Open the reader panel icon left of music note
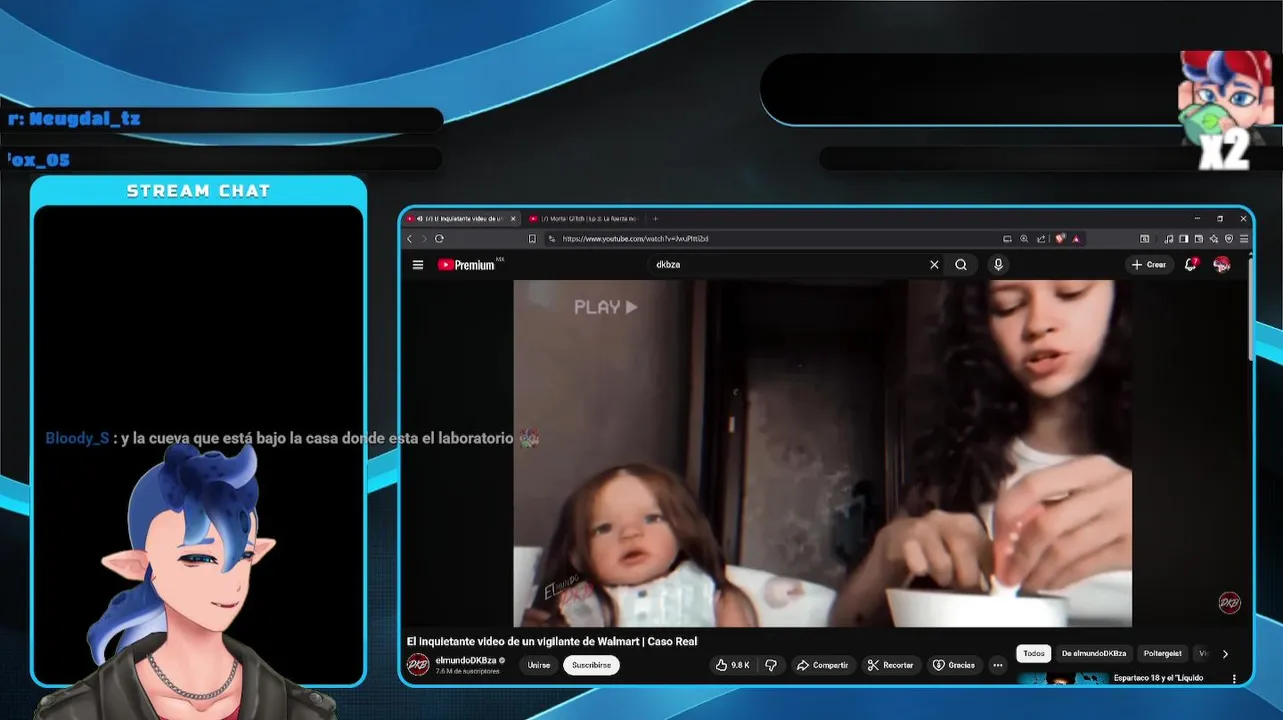Screen dimensions: 1283x720 coord(1145,239)
